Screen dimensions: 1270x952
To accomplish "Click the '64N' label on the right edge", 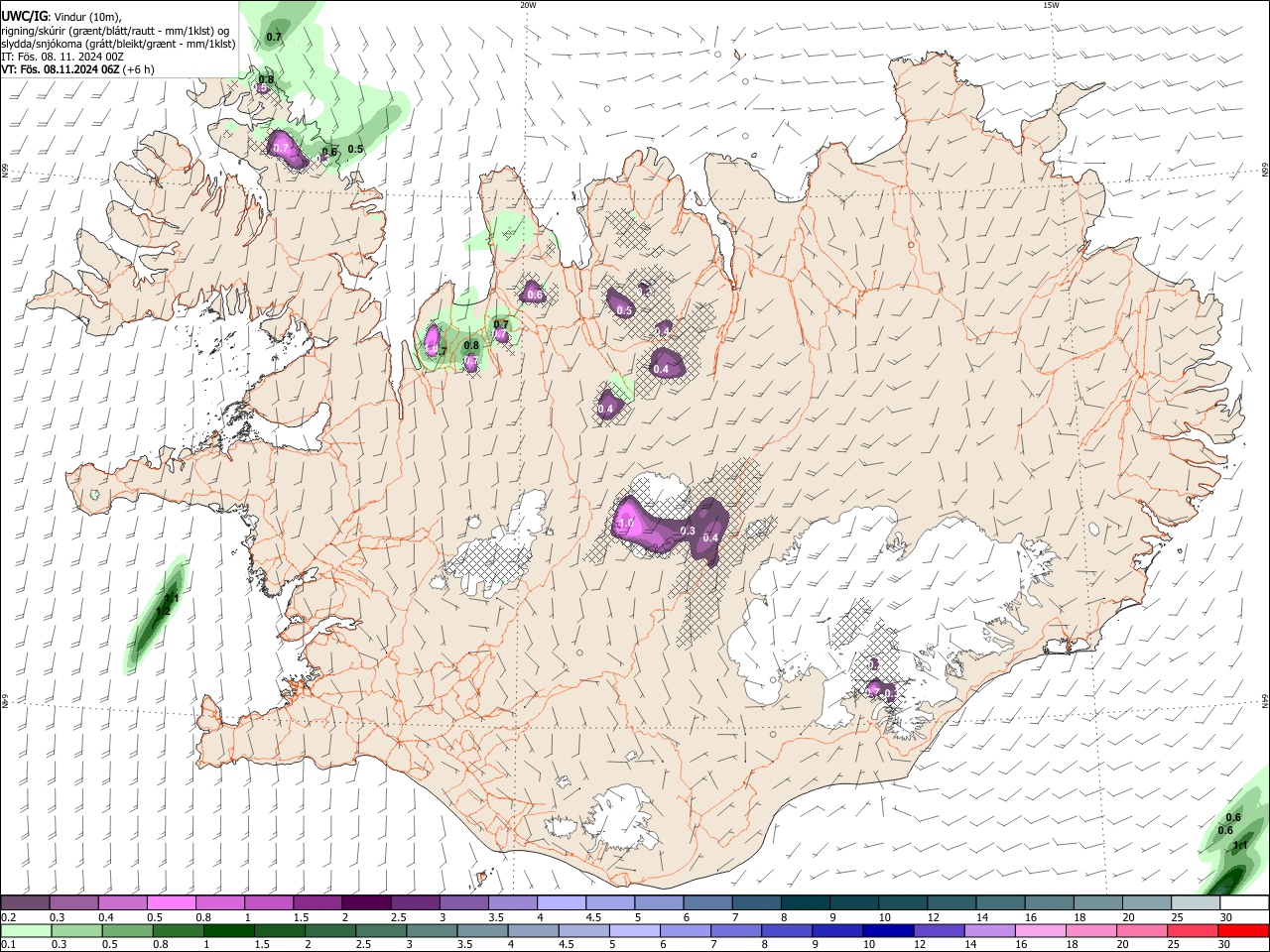I will click(1265, 701).
